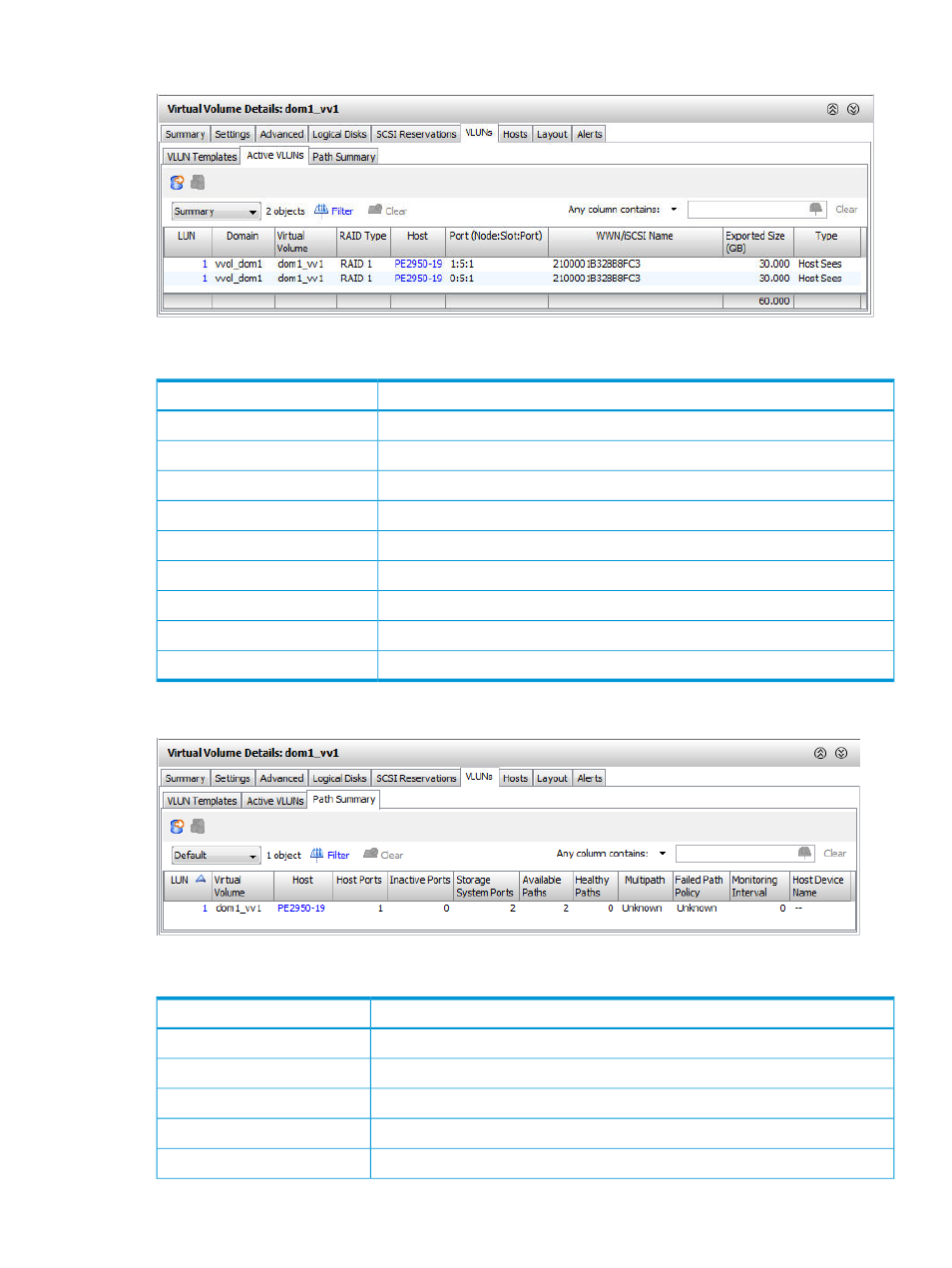Screen dimensions: 952x1268
Task: Open Settings tab in lower panel
Action: pos(233,778)
